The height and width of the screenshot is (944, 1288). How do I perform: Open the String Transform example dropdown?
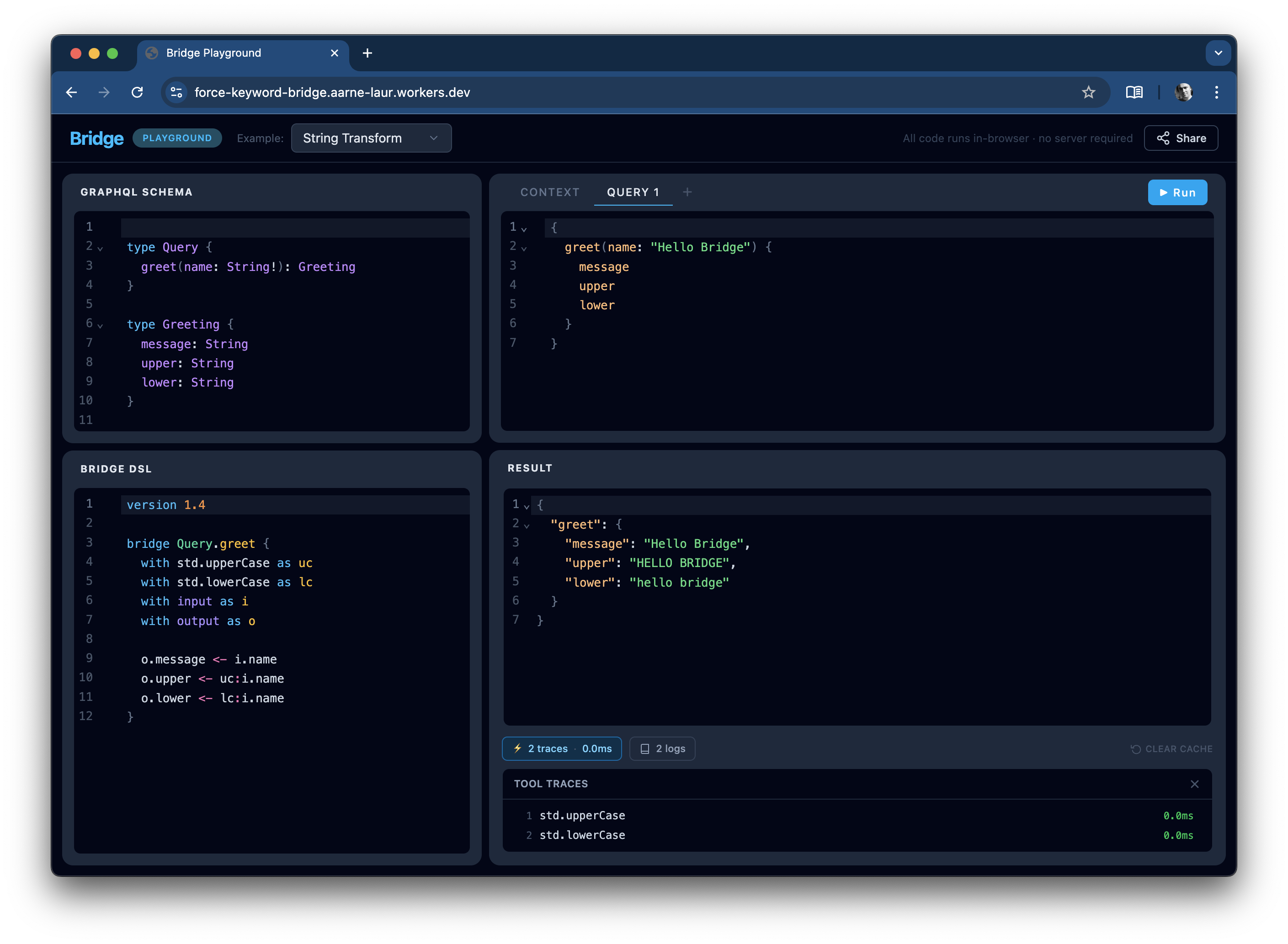[x=371, y=138]
